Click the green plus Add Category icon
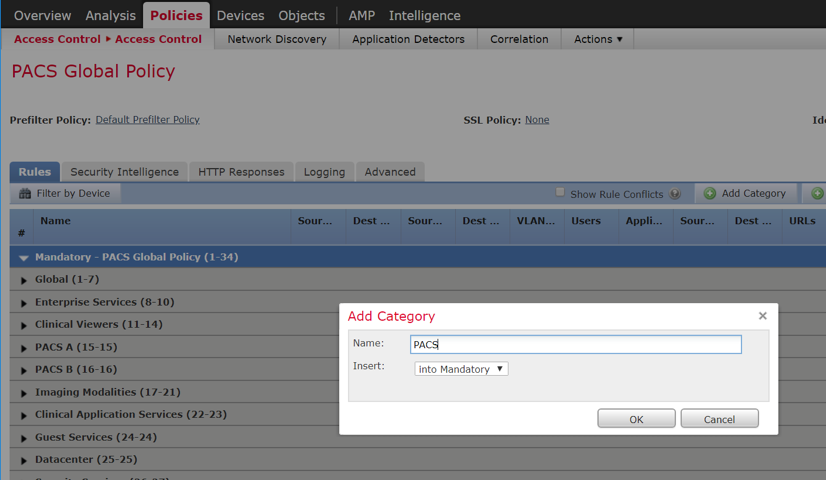The image size is (826, 480). [x=710, y=193]
